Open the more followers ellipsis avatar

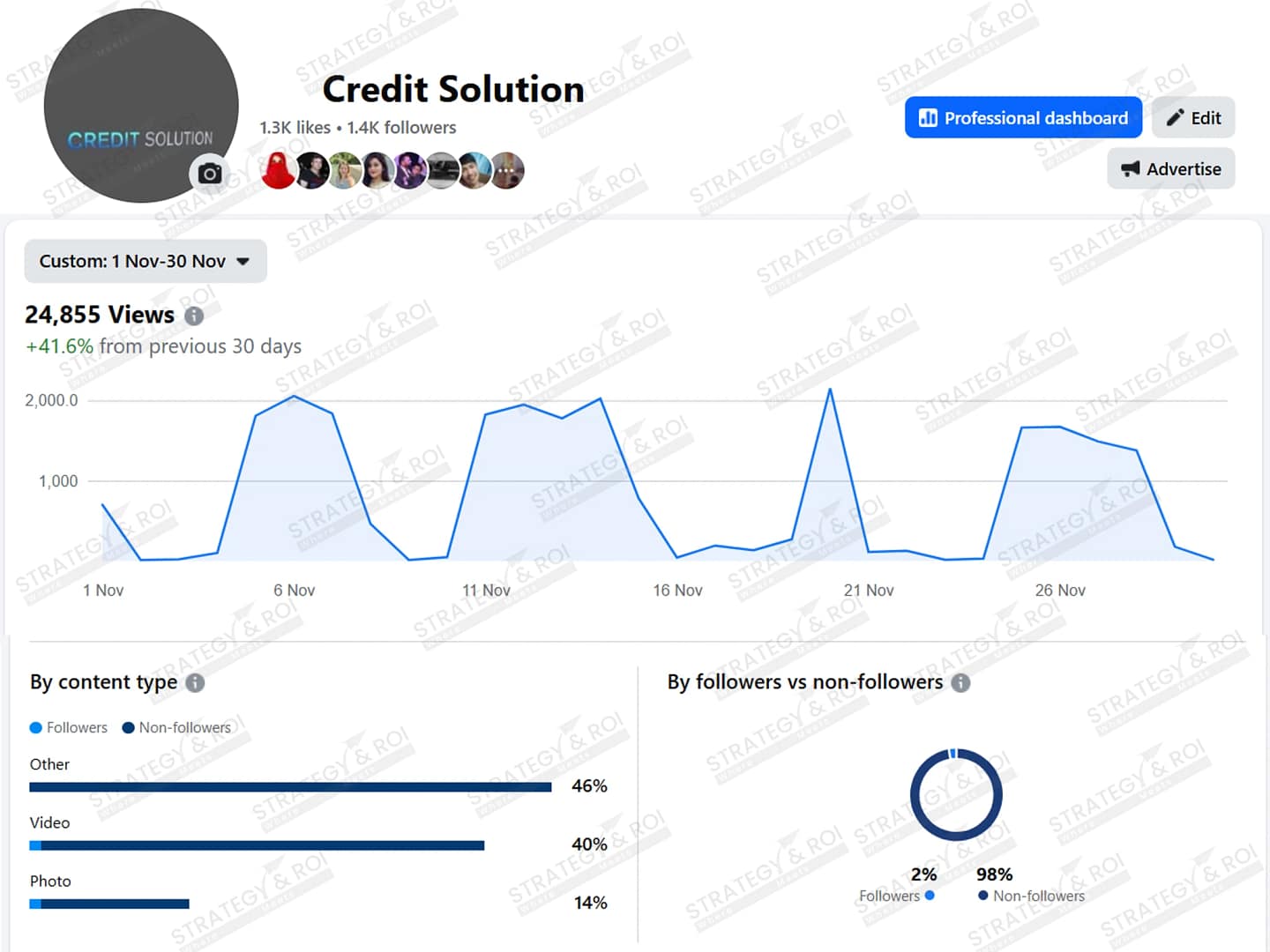tap(506, 171)
